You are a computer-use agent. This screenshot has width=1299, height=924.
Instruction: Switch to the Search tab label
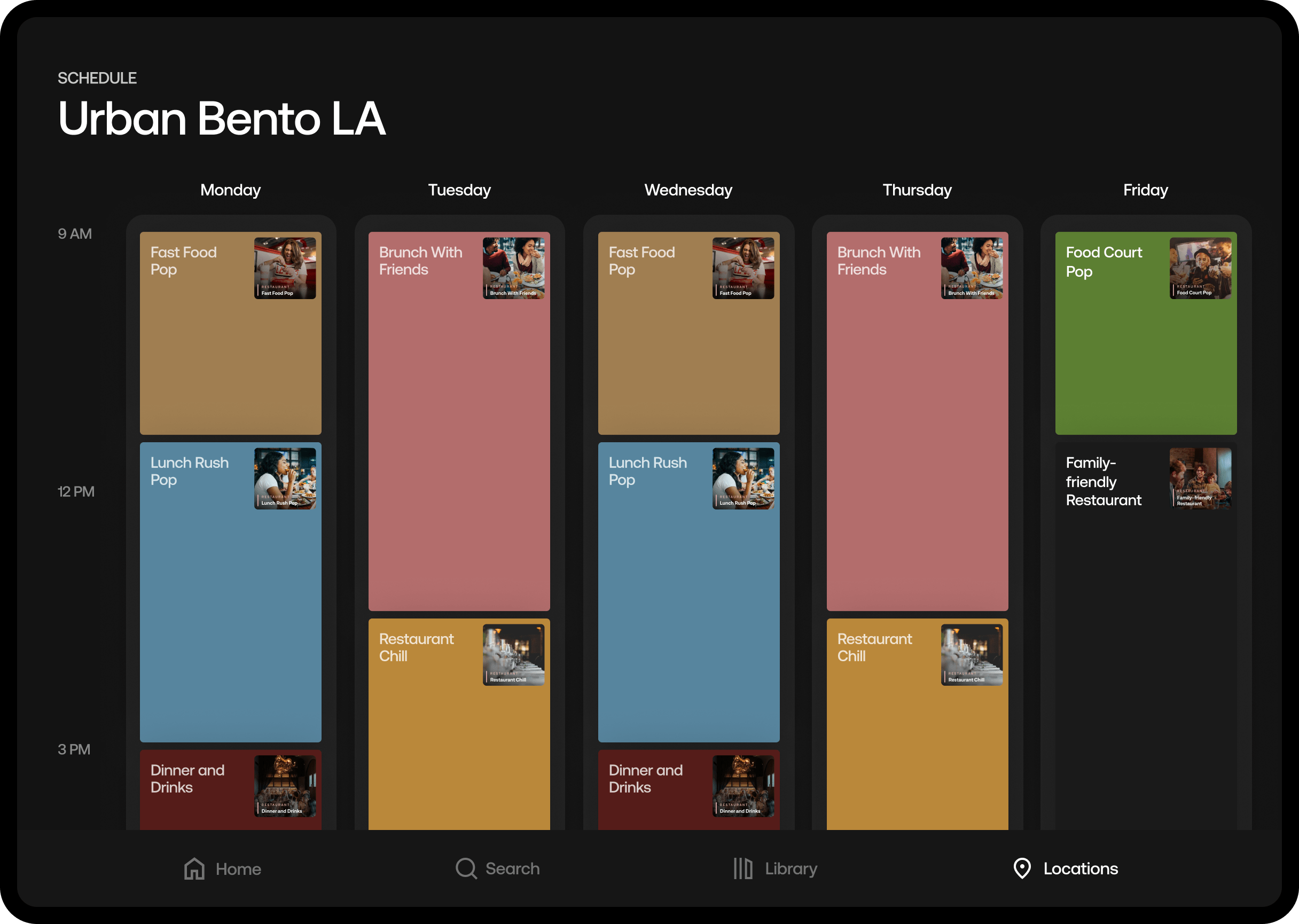[x=512, y=869]
